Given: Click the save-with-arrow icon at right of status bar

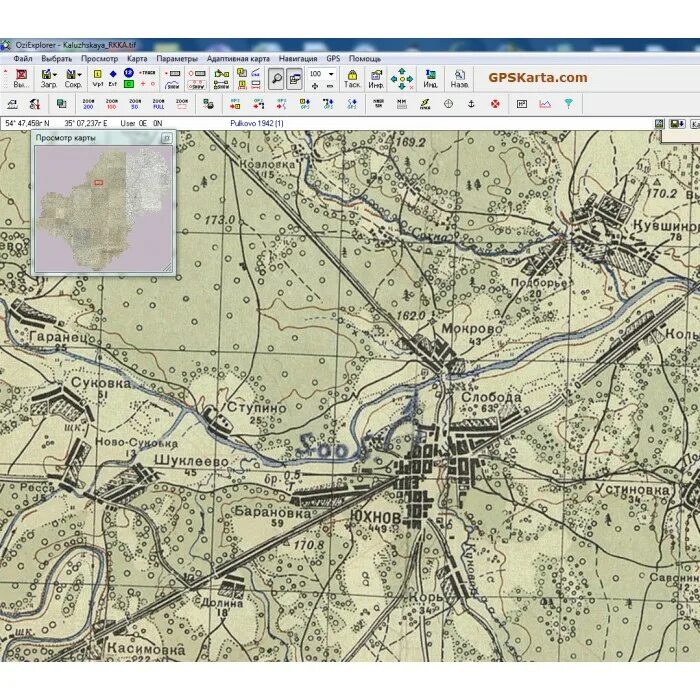Looking at the screenshot, I should click(x=677, y=124).
